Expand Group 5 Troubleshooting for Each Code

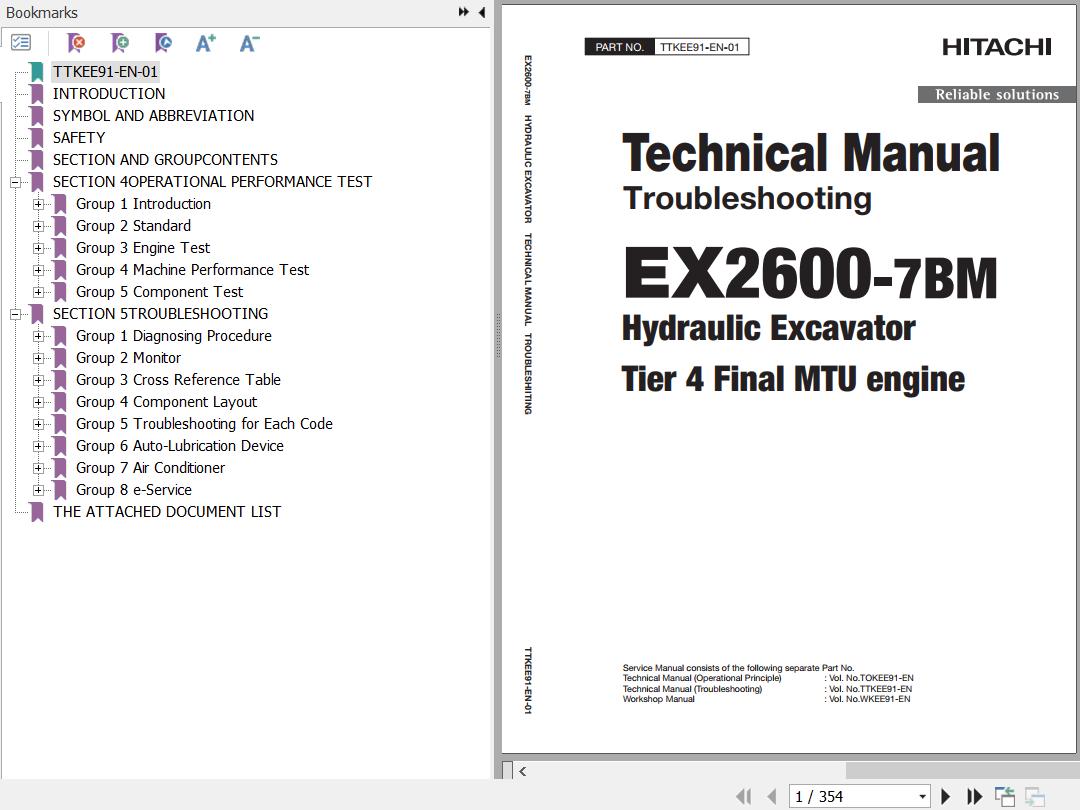(x=38, y=425)
